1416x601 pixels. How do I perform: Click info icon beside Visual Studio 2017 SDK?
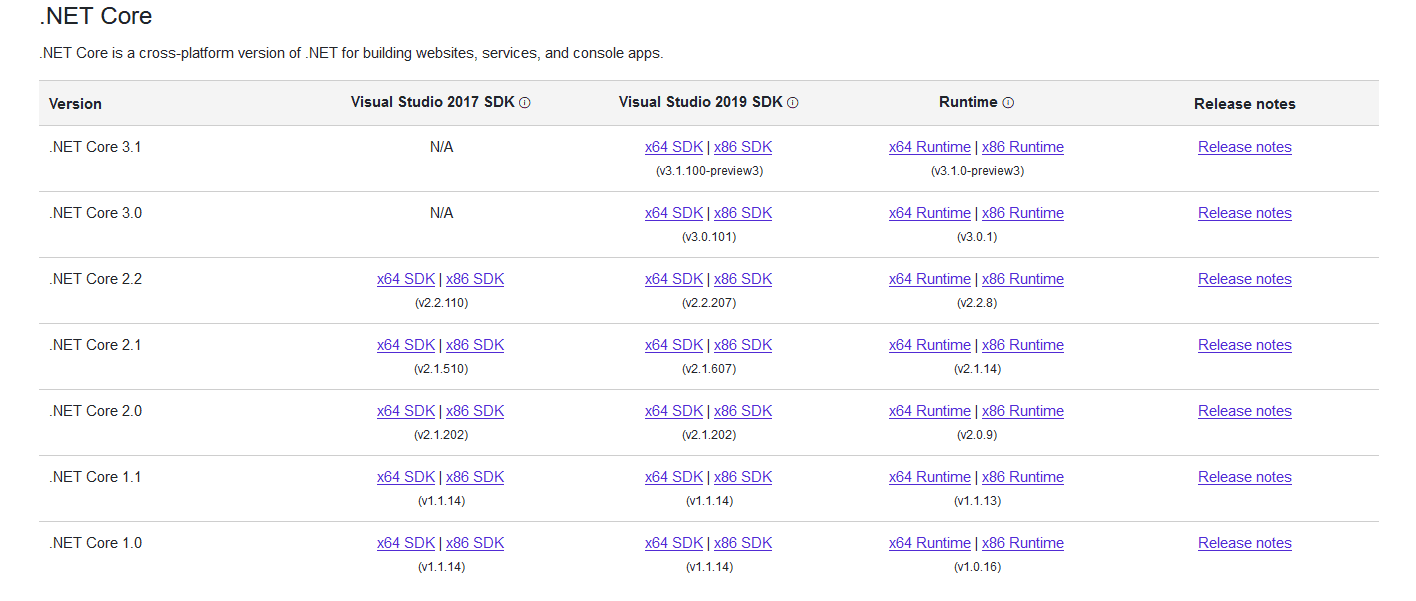pos(525,103)
